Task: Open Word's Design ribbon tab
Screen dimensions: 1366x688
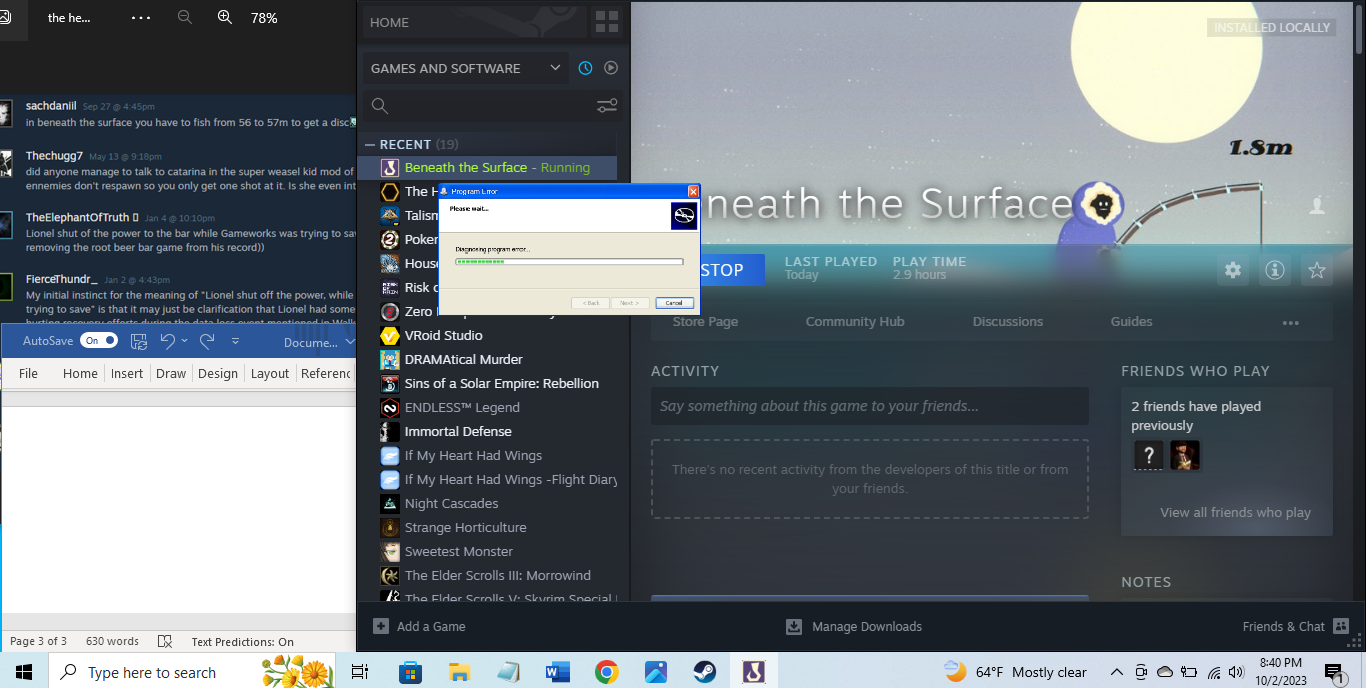Action: click(x=218, y=373)
